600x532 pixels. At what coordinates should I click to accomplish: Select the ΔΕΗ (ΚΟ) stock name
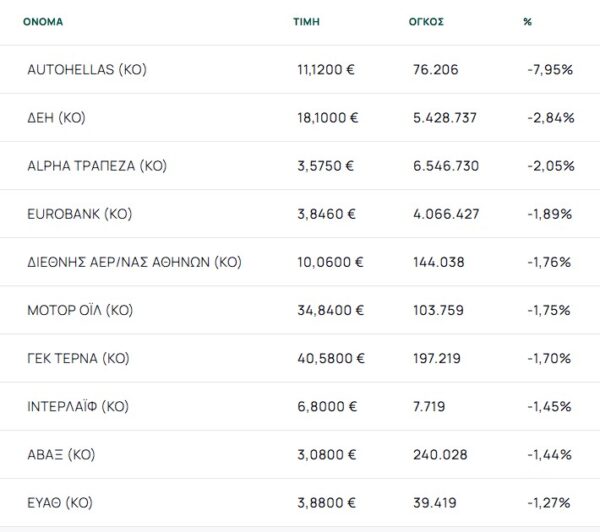click(x=56, y=118)
